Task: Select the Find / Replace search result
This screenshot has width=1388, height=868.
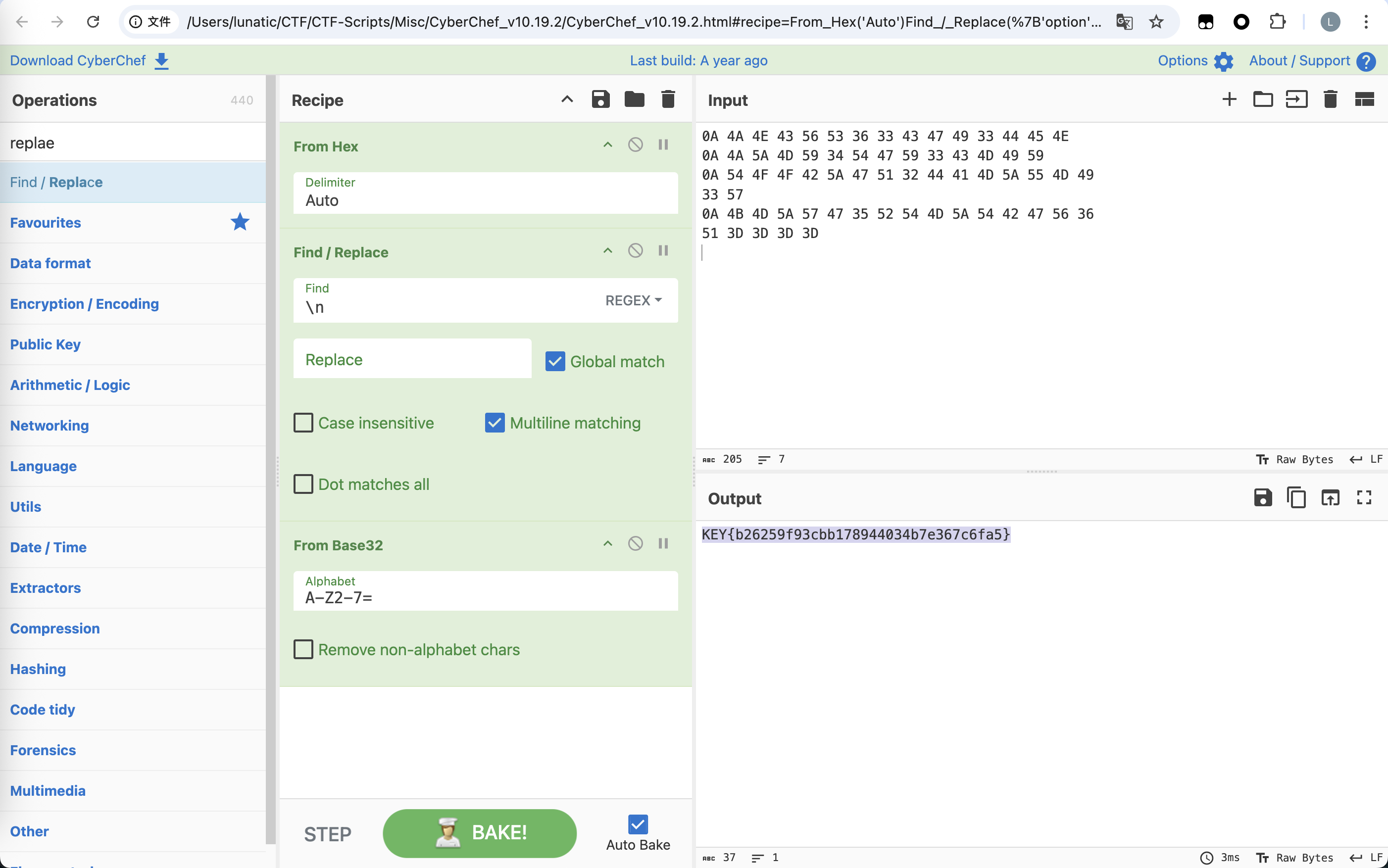Action: 133,182
